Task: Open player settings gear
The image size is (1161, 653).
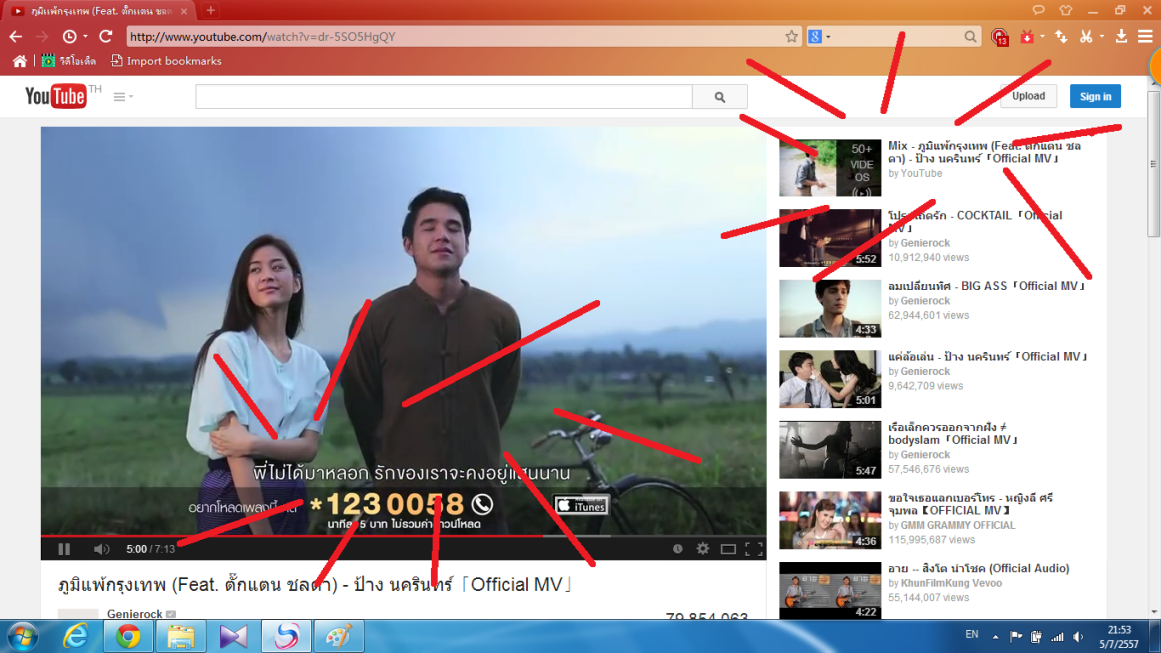Action: (x=703, y=549)
